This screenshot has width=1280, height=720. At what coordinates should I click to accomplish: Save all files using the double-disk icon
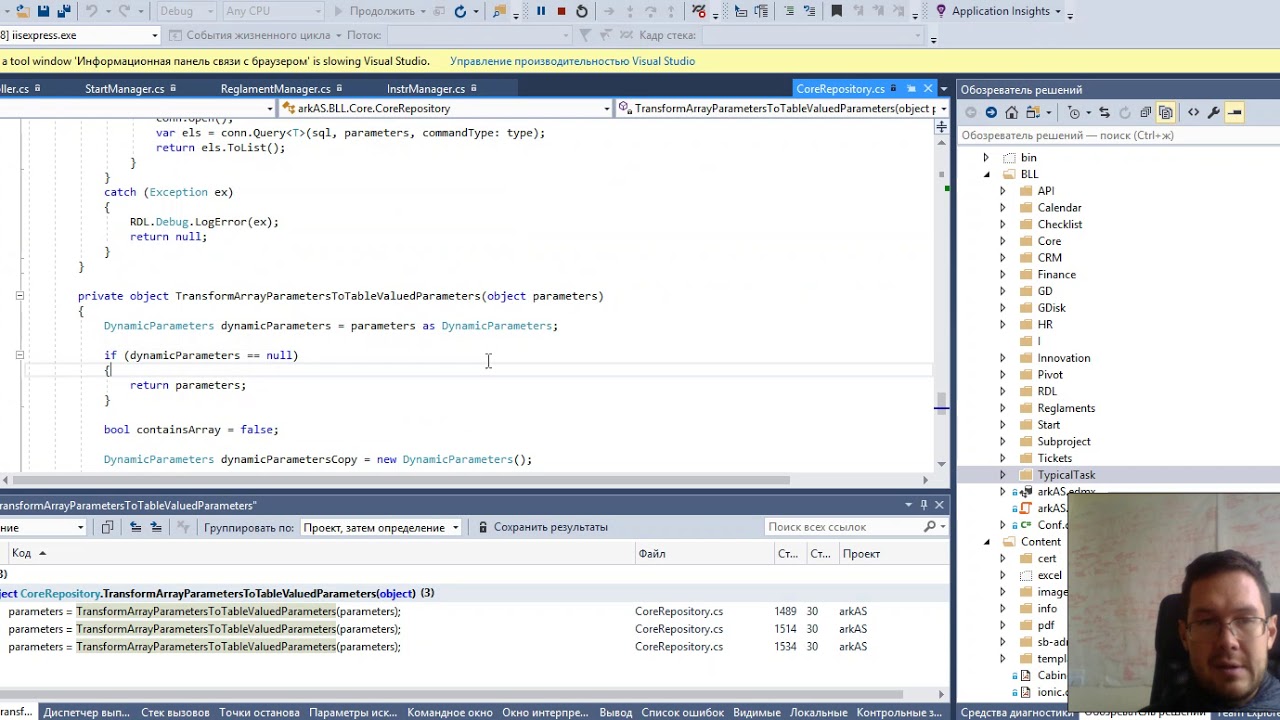(x=65, y=11)
